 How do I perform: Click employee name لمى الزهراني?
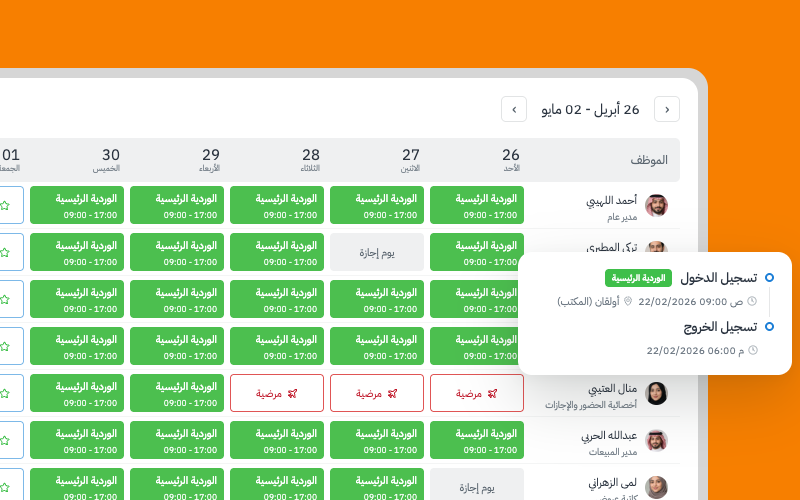tap(613, 483)
